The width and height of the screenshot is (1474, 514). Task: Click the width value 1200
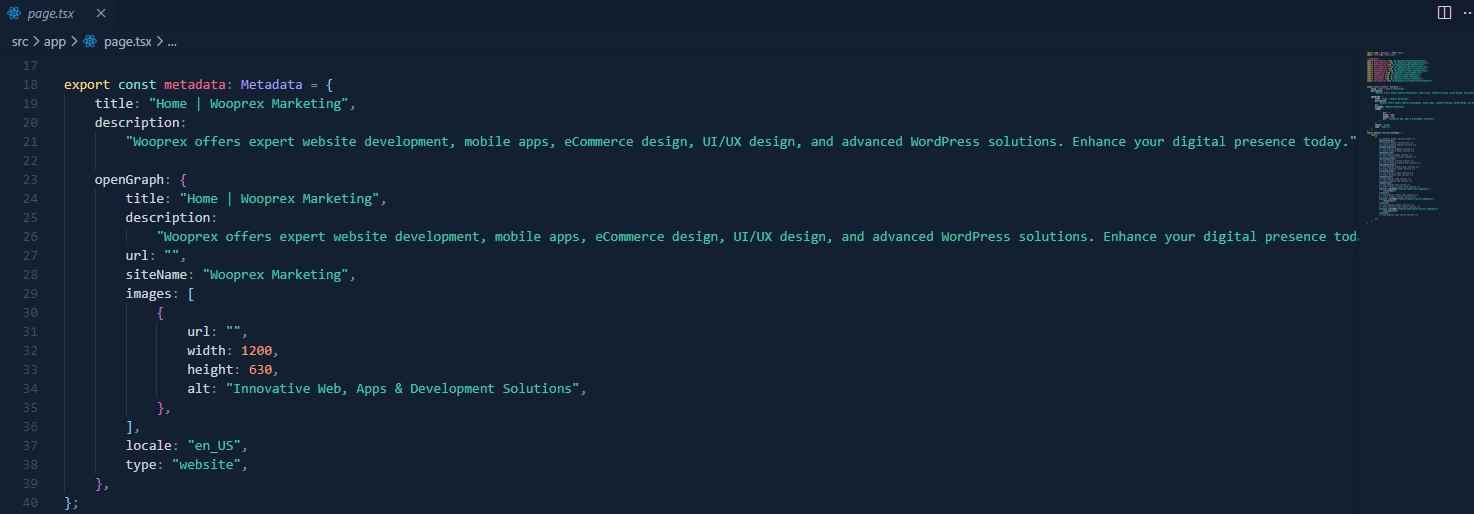[256, 351]
